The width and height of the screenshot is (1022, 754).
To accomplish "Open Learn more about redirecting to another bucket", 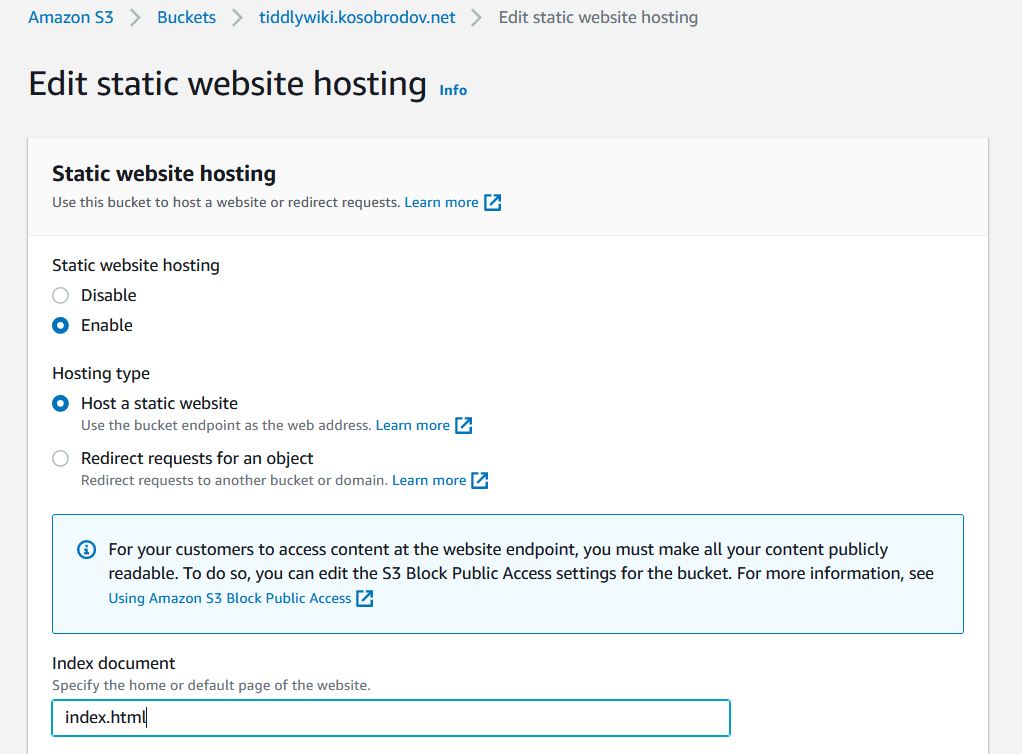I will coord(429,480).
